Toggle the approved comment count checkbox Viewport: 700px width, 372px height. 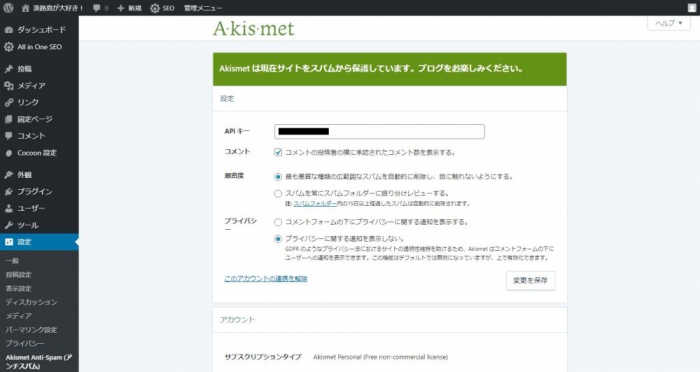click(x=278, y=152)
